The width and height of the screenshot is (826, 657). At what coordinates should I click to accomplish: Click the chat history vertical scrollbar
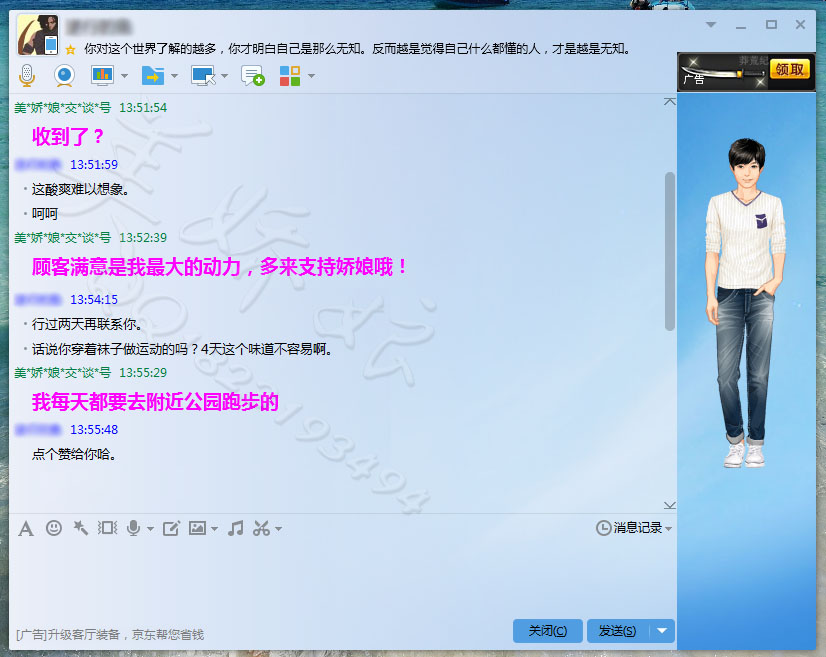point(670,250)
